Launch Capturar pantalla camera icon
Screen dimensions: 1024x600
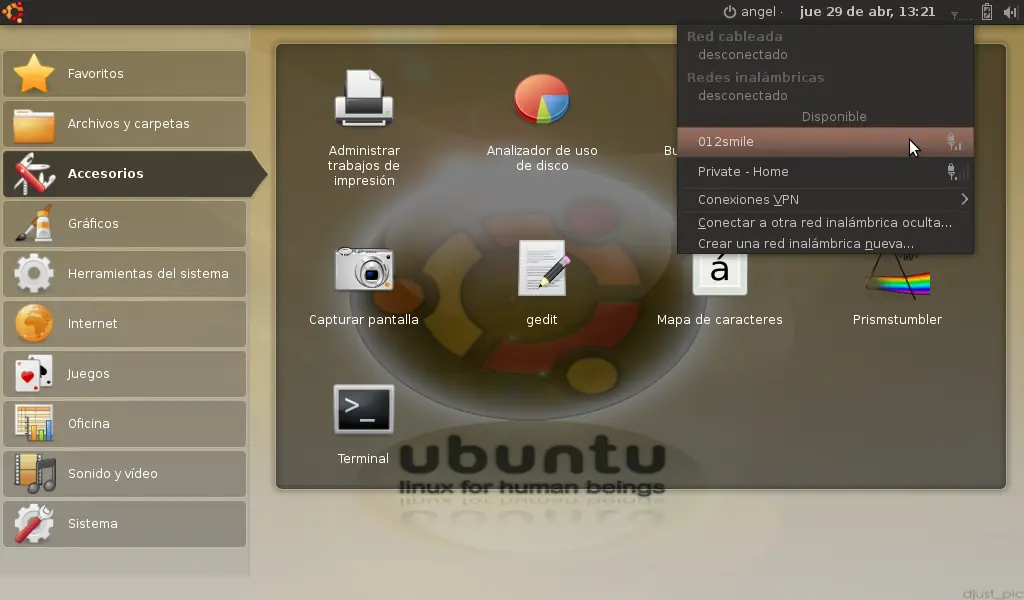pos(364,269)
